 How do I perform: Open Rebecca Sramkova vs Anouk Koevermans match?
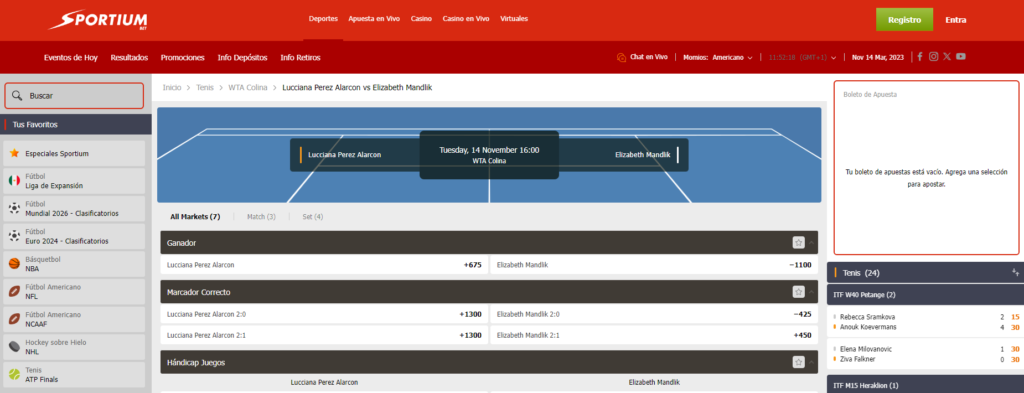(925, 322)
